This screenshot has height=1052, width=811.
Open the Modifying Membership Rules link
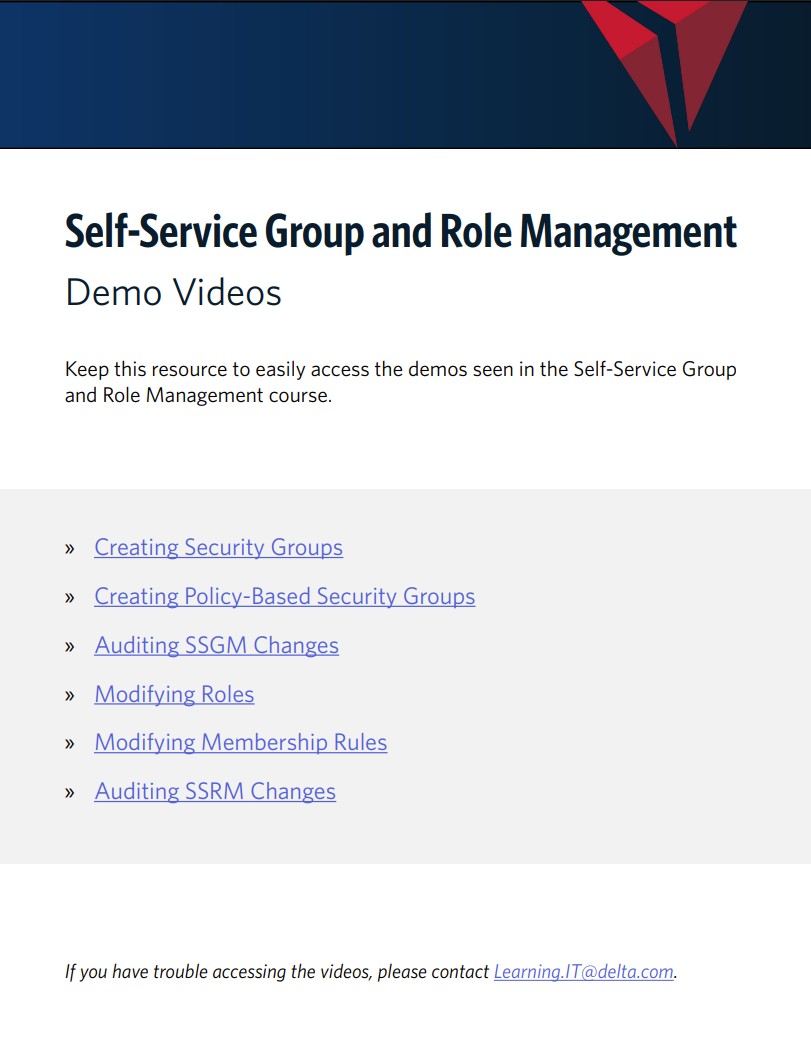[x=240, y=743]
